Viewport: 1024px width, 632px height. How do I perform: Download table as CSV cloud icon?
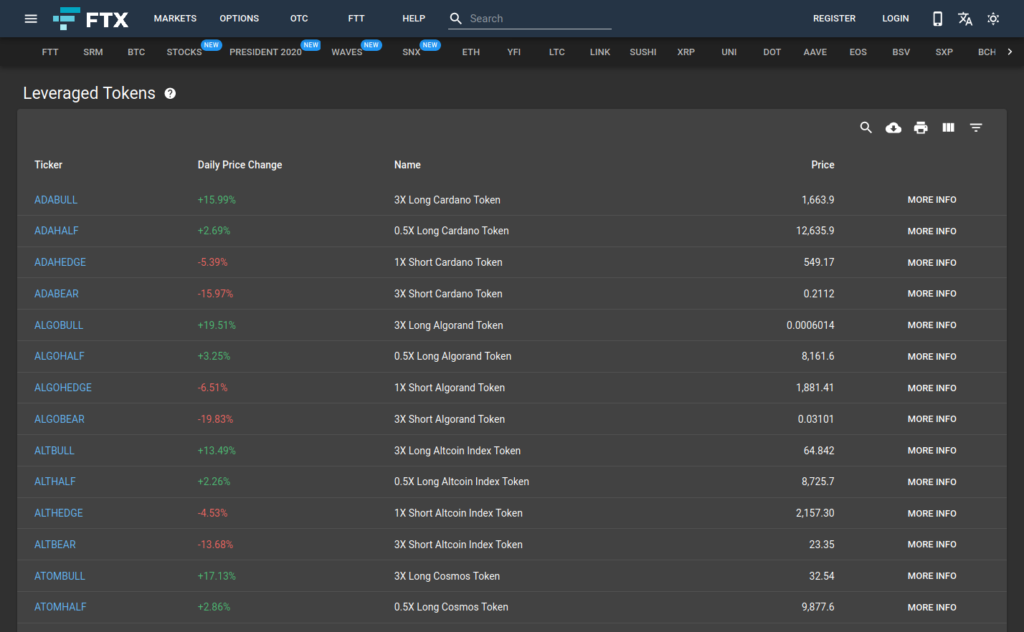pos(893,127)
